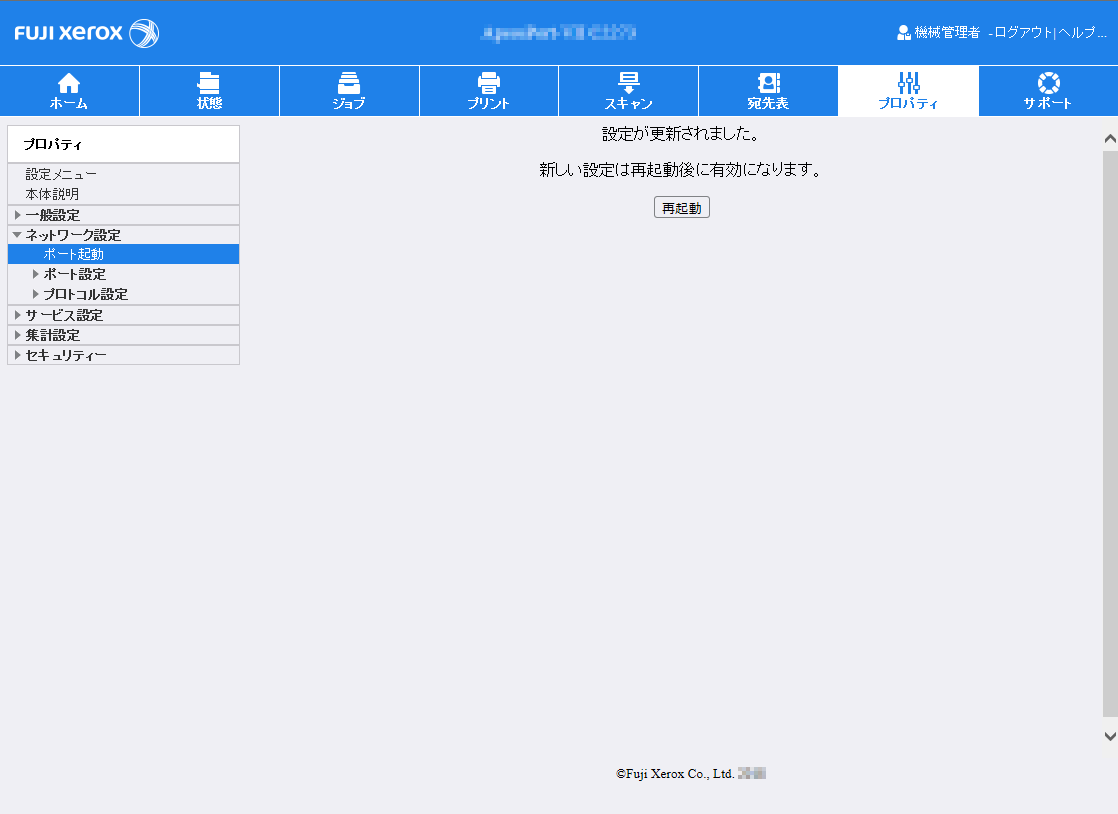Image resolution: width=1118 pixels, height=814 pixels.
Task: Click the scrollbar down arrow
Action: (x=1109, y=735)
